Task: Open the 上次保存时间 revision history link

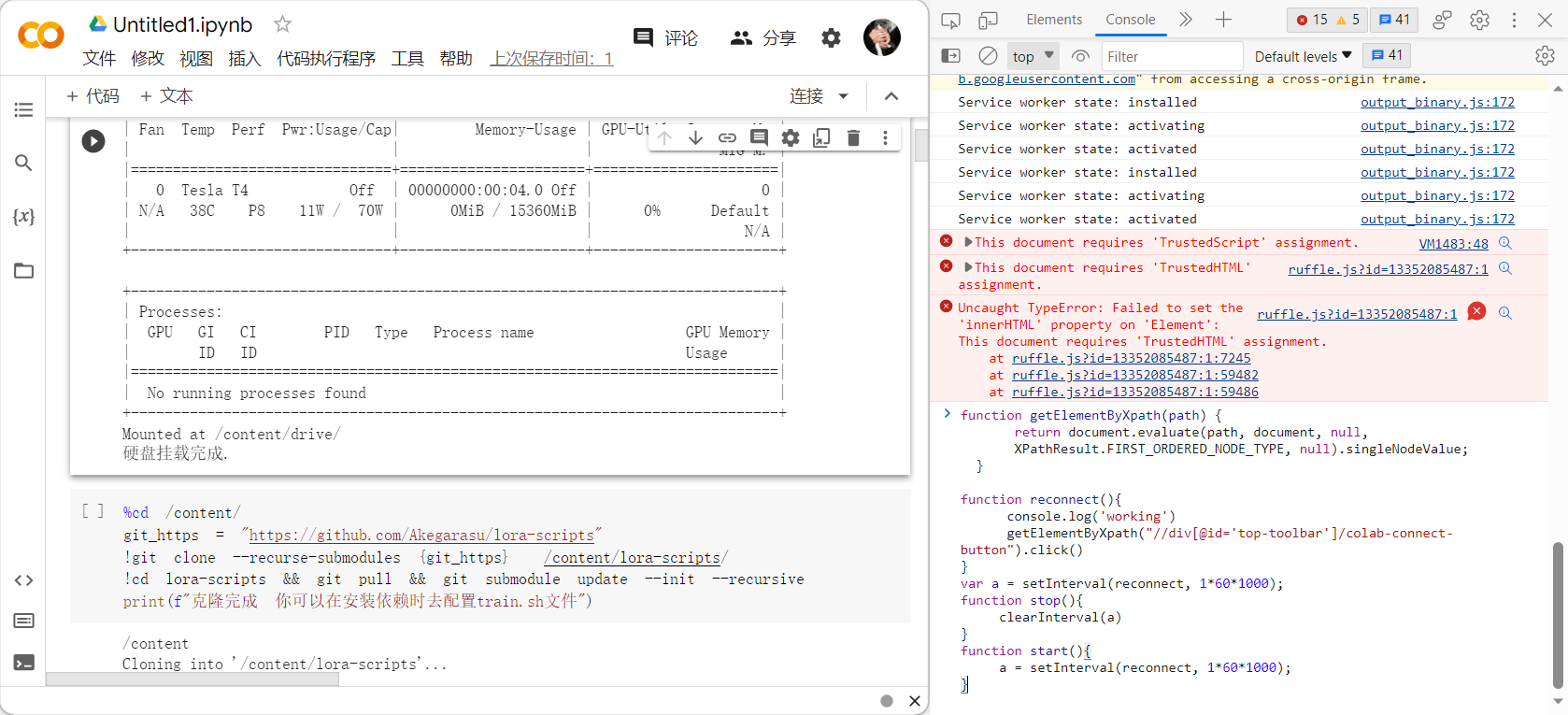Action: (552, 59)
